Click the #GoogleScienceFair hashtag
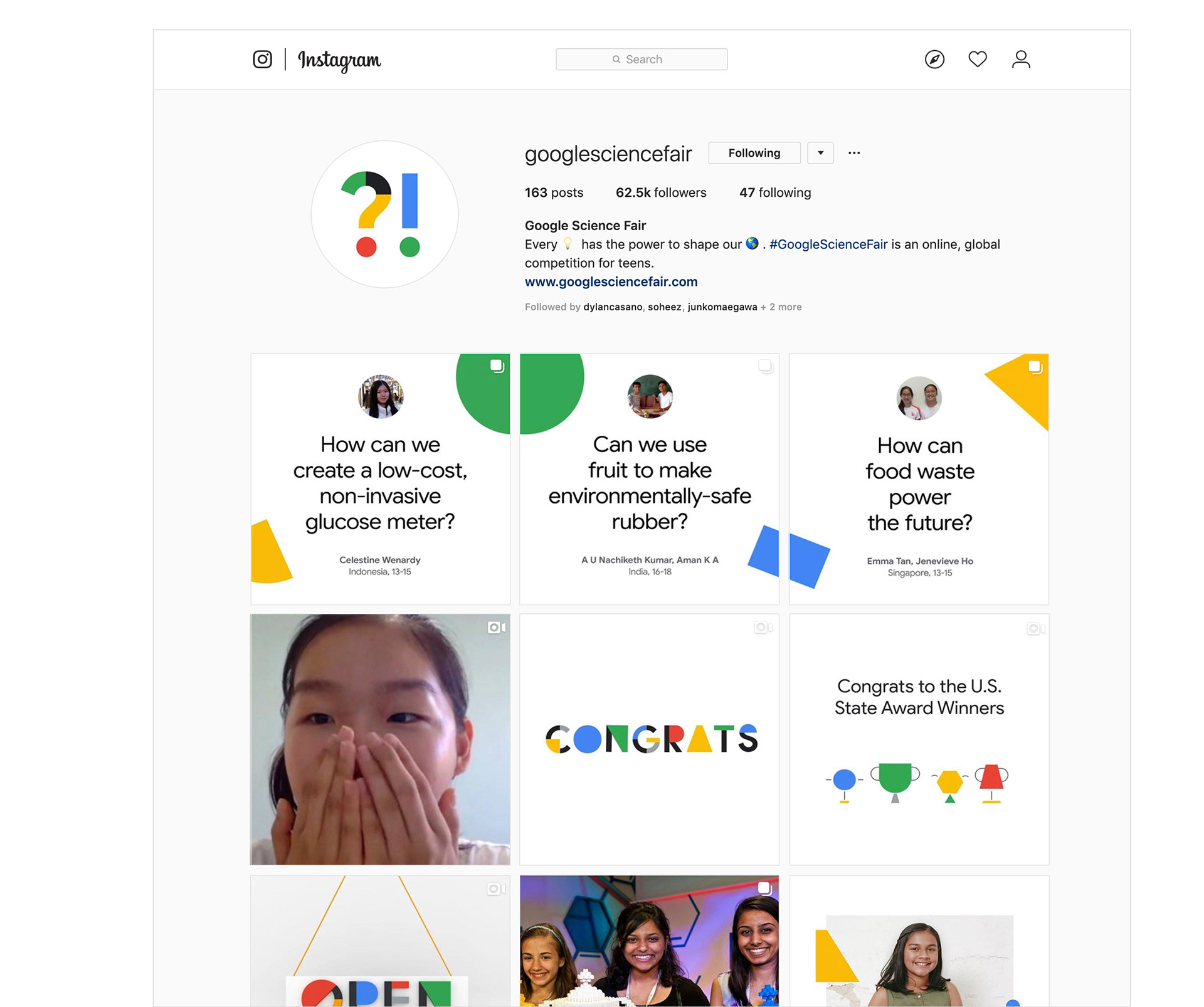The image size is (1204, 1007). click(828, 245)
